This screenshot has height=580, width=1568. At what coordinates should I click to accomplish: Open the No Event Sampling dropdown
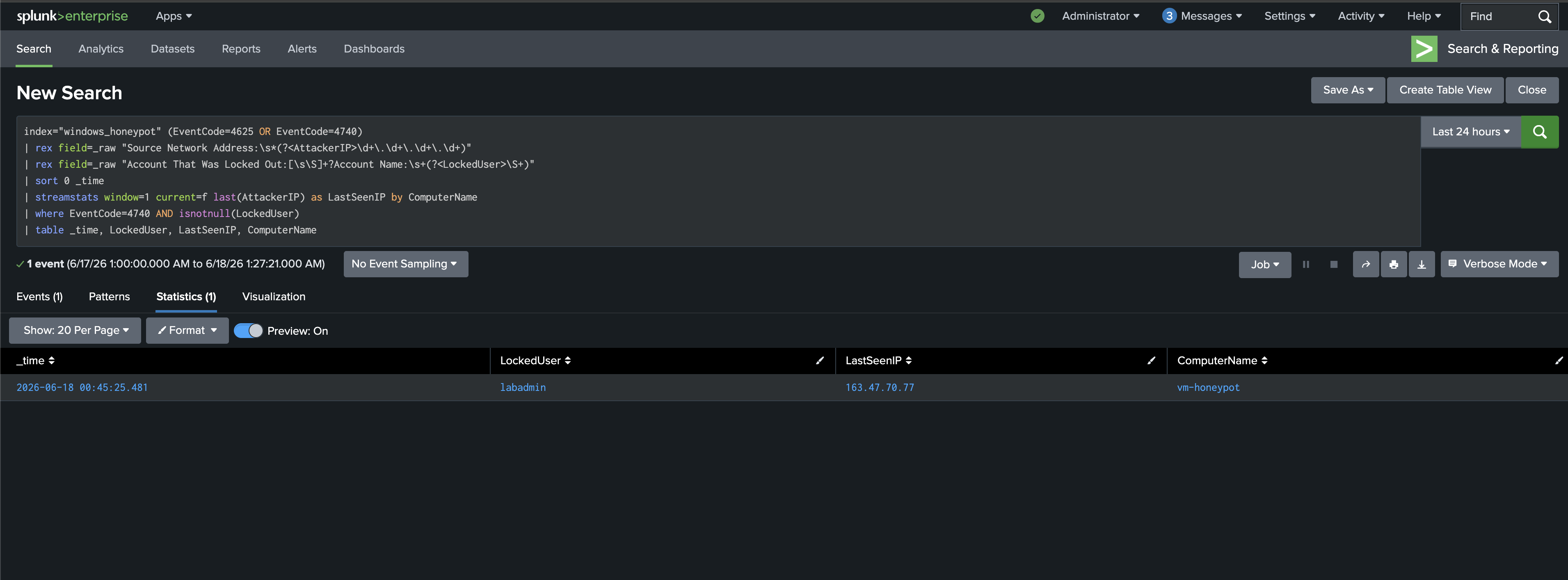[405, 264]
